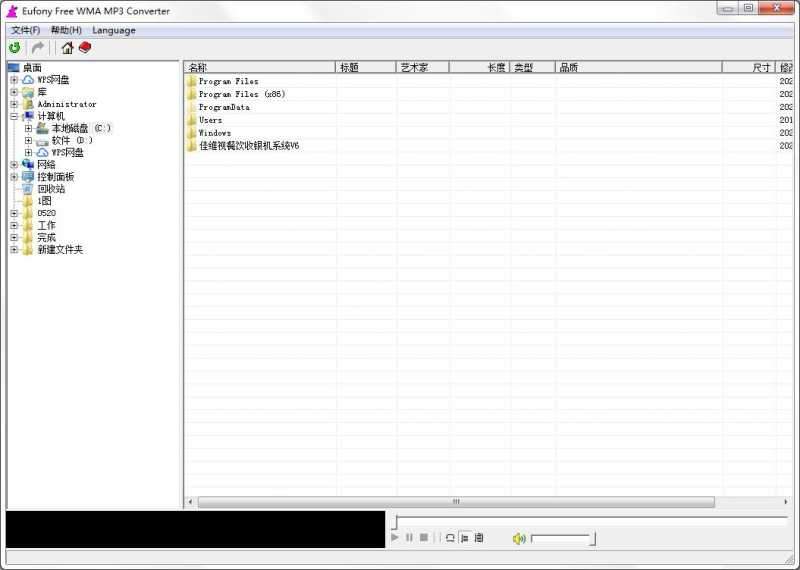Pause playback with the pause button
800x570 pixels.
pos(409,537)
